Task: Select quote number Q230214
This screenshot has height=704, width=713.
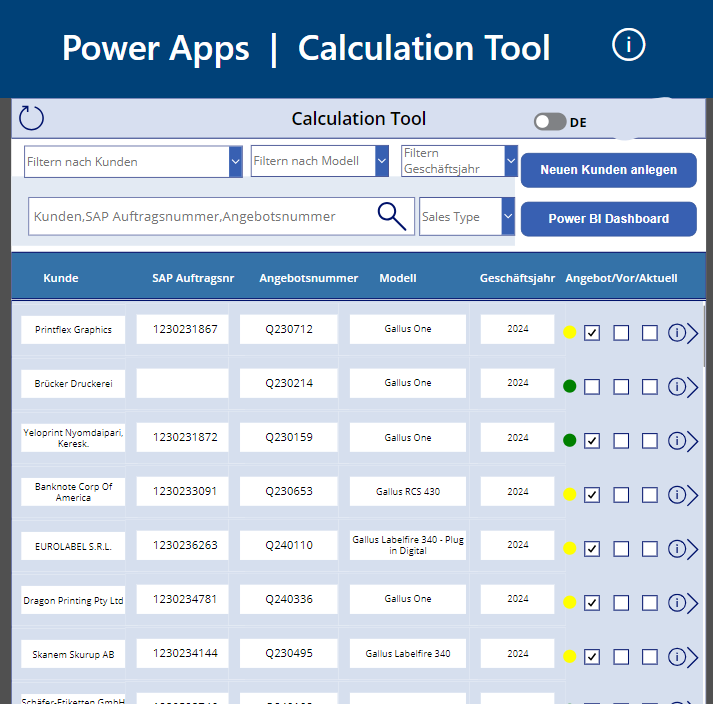Action: (289, 383)
